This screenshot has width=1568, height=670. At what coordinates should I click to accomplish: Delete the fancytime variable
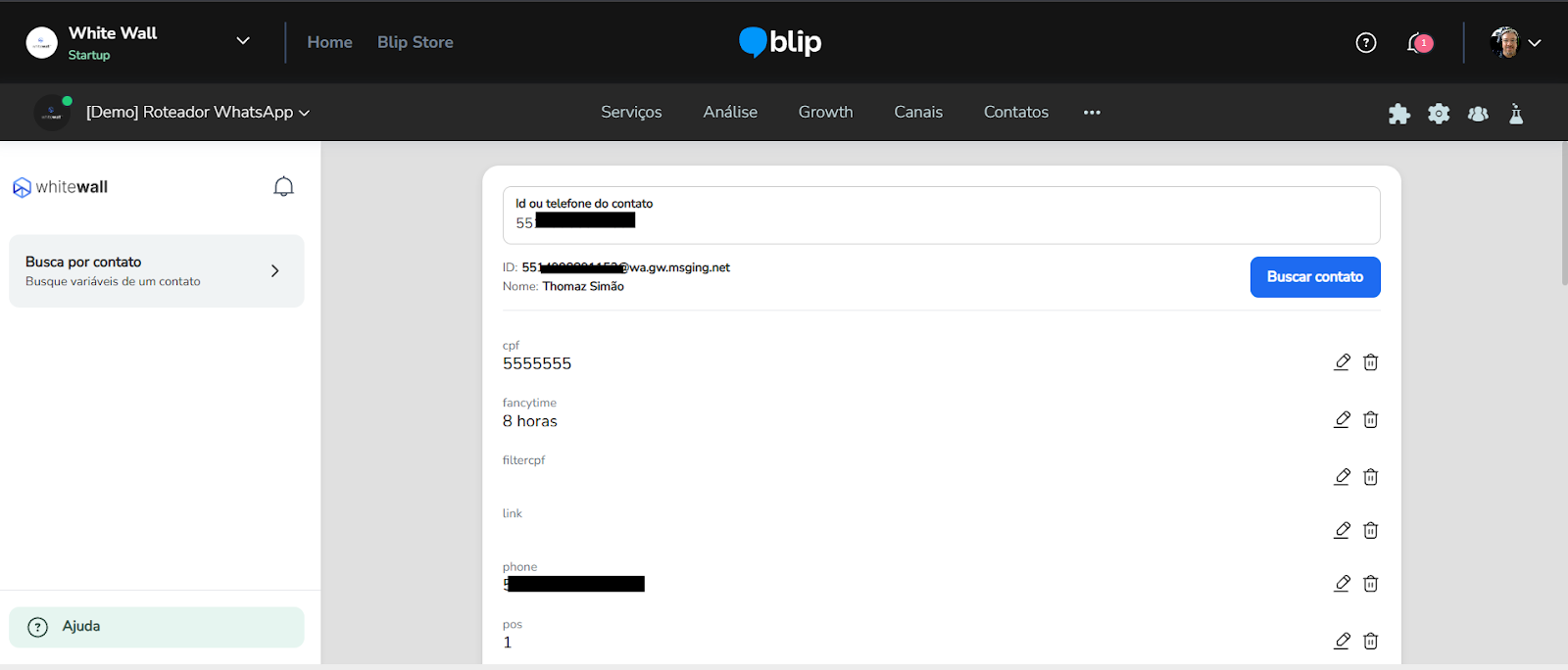pyautogui.click(x=1371, y=420)
